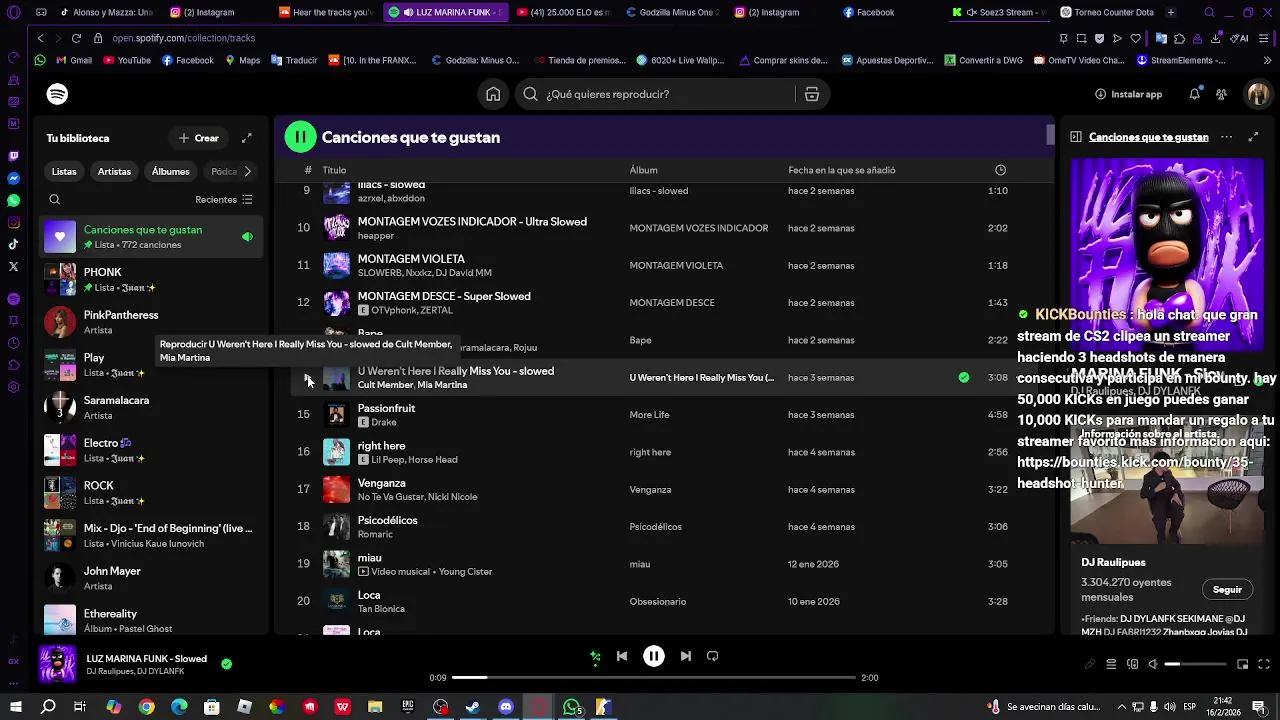
Task: Open Opera downloads icon
Action: point(1215,38)
